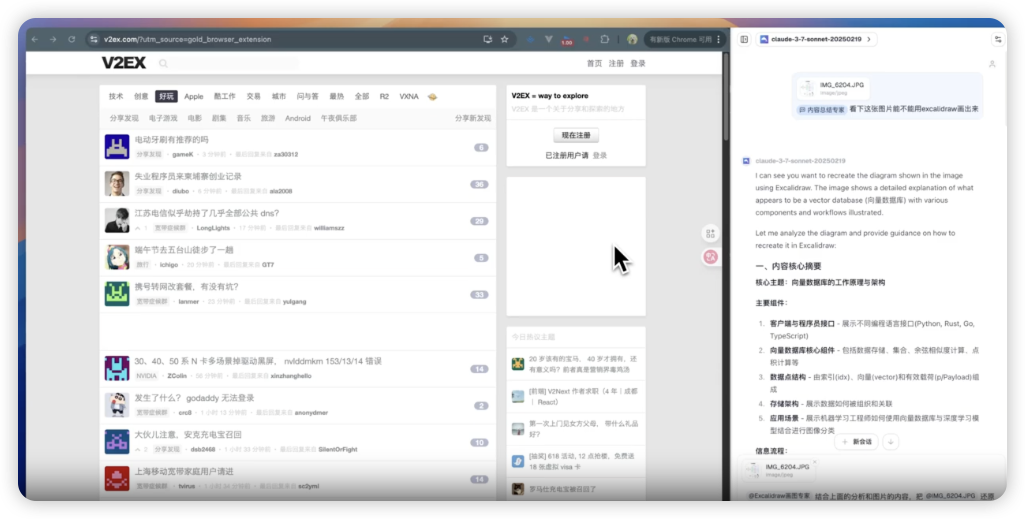Switch to the 最热 tab

(x=337, y=96)
